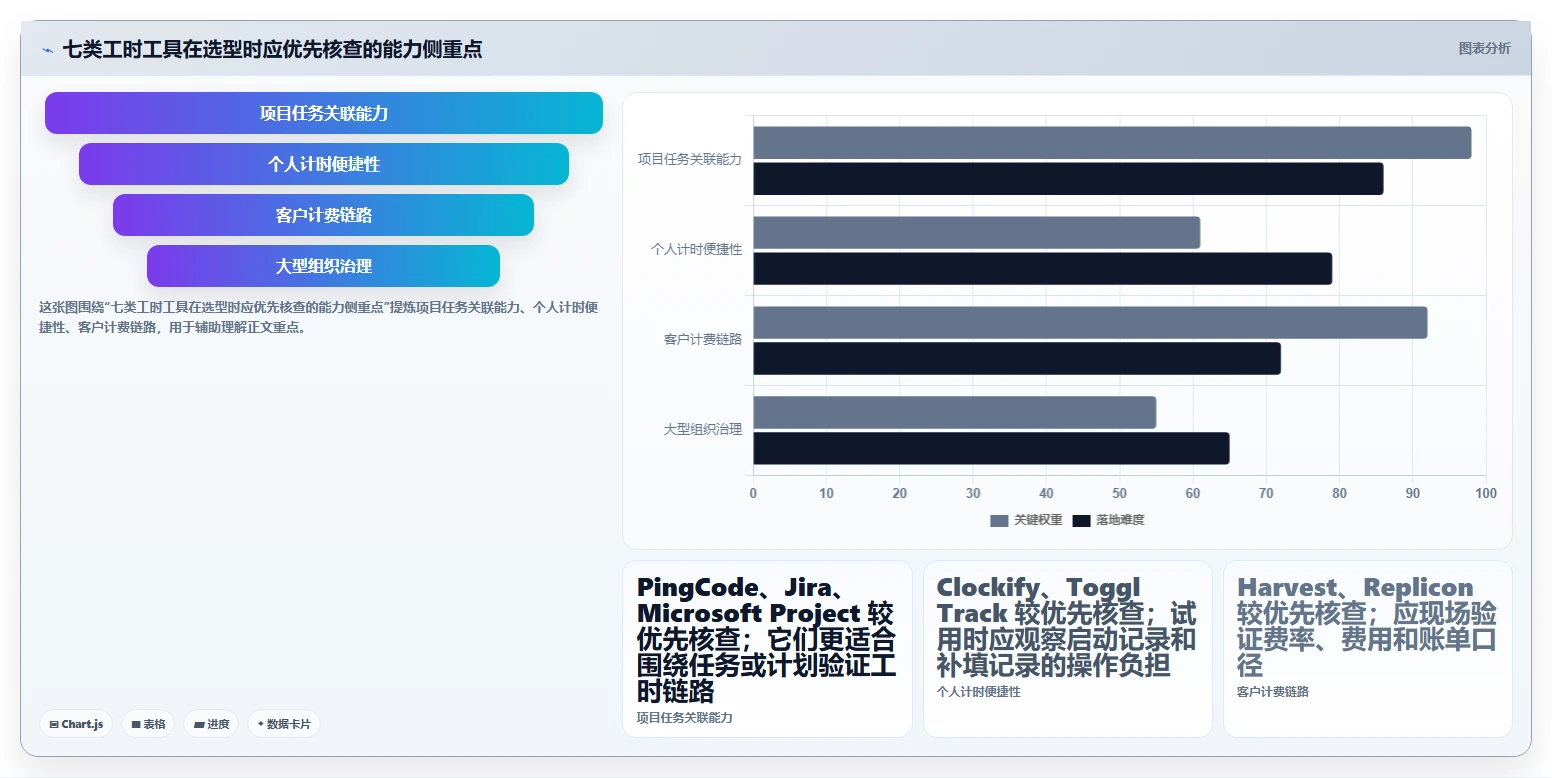Click the x-axis tick value 100
Image resolution: width=1552 pixels, height=778 pixels.
click(x=1486, y=493)
